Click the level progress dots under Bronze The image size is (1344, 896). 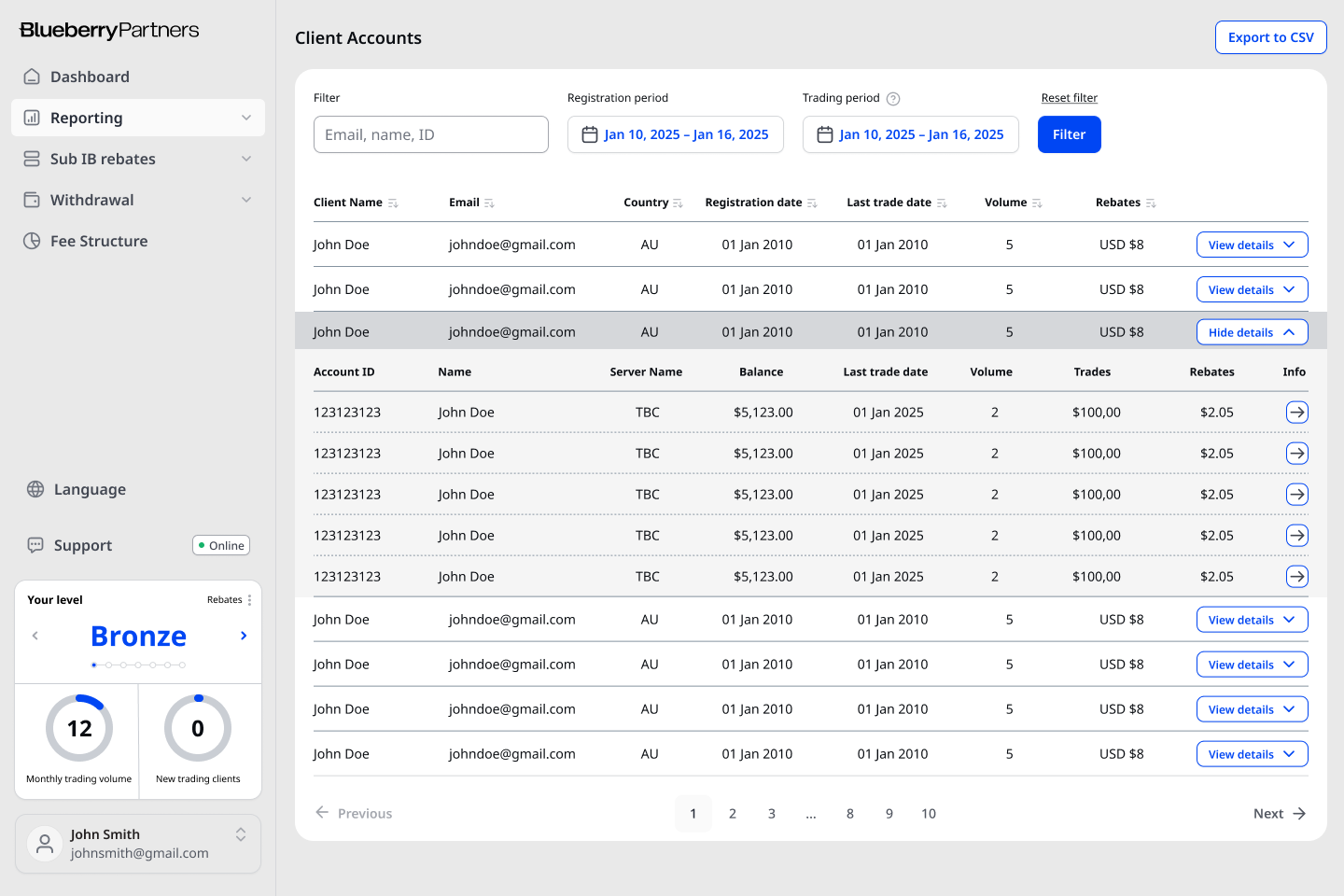[138, 665]
